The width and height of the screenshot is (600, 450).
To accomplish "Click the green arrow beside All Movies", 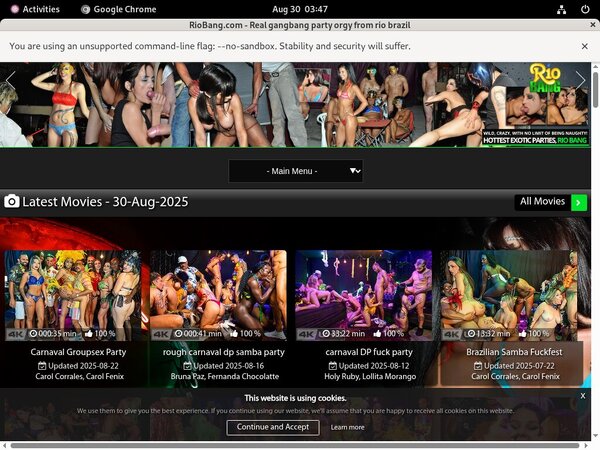I will 579,203.
